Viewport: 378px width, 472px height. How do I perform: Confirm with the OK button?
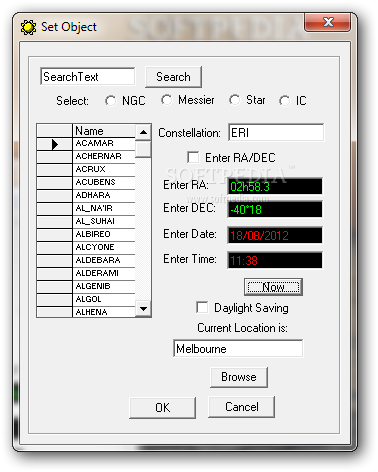pos(162,407)
